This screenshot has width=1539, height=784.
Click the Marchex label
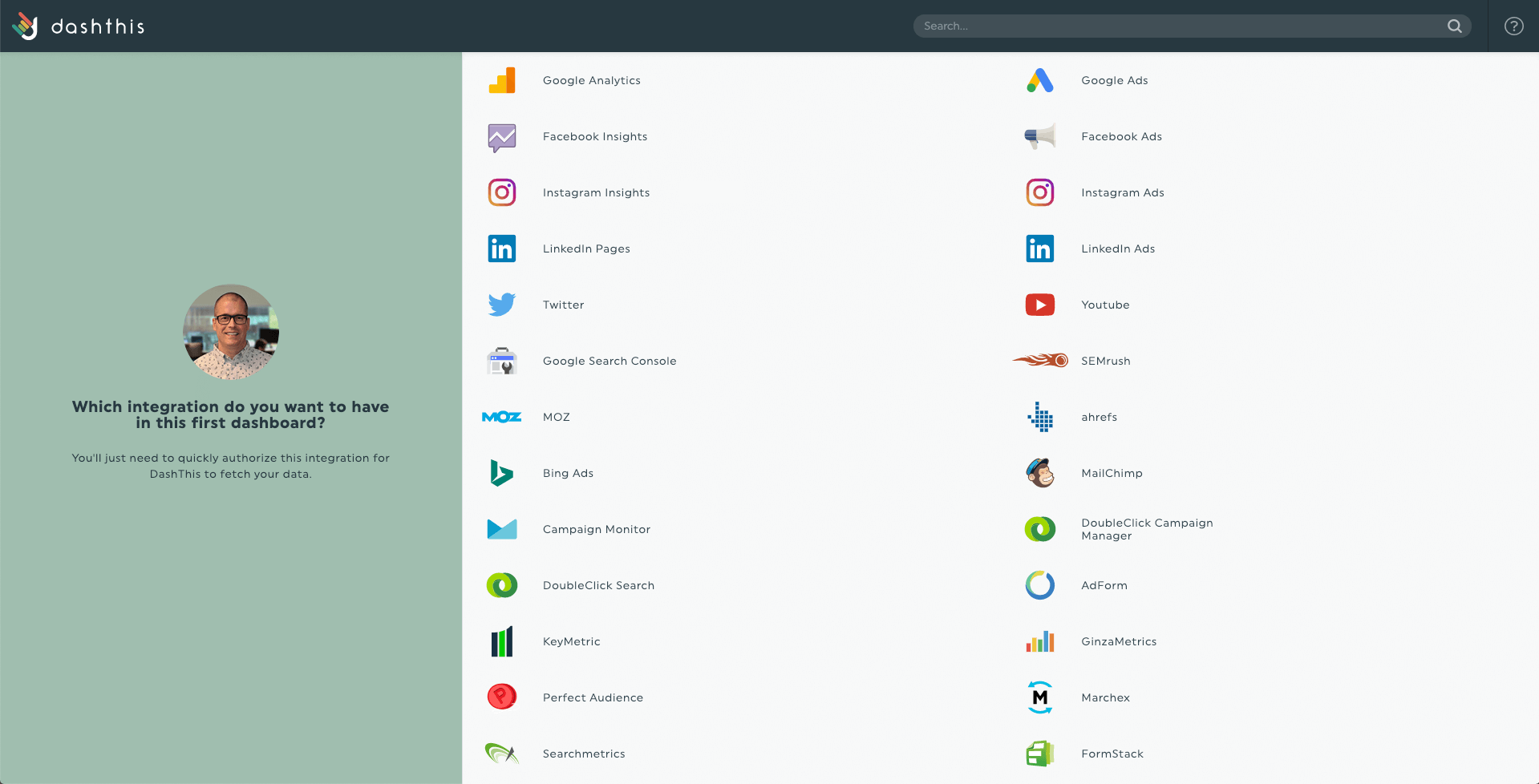pyautogui.click(x=1106, y=697)
